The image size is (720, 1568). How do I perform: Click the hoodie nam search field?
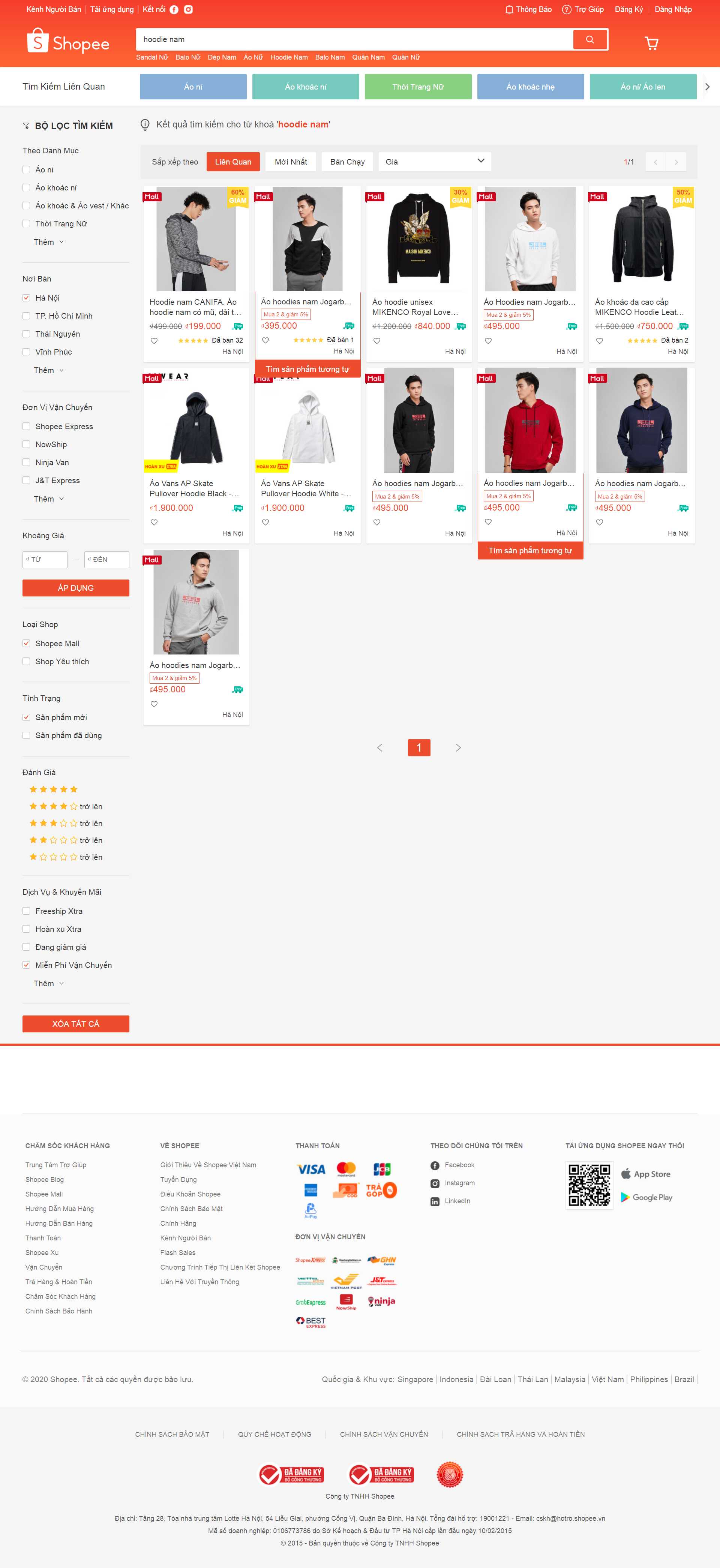point(354,40)
